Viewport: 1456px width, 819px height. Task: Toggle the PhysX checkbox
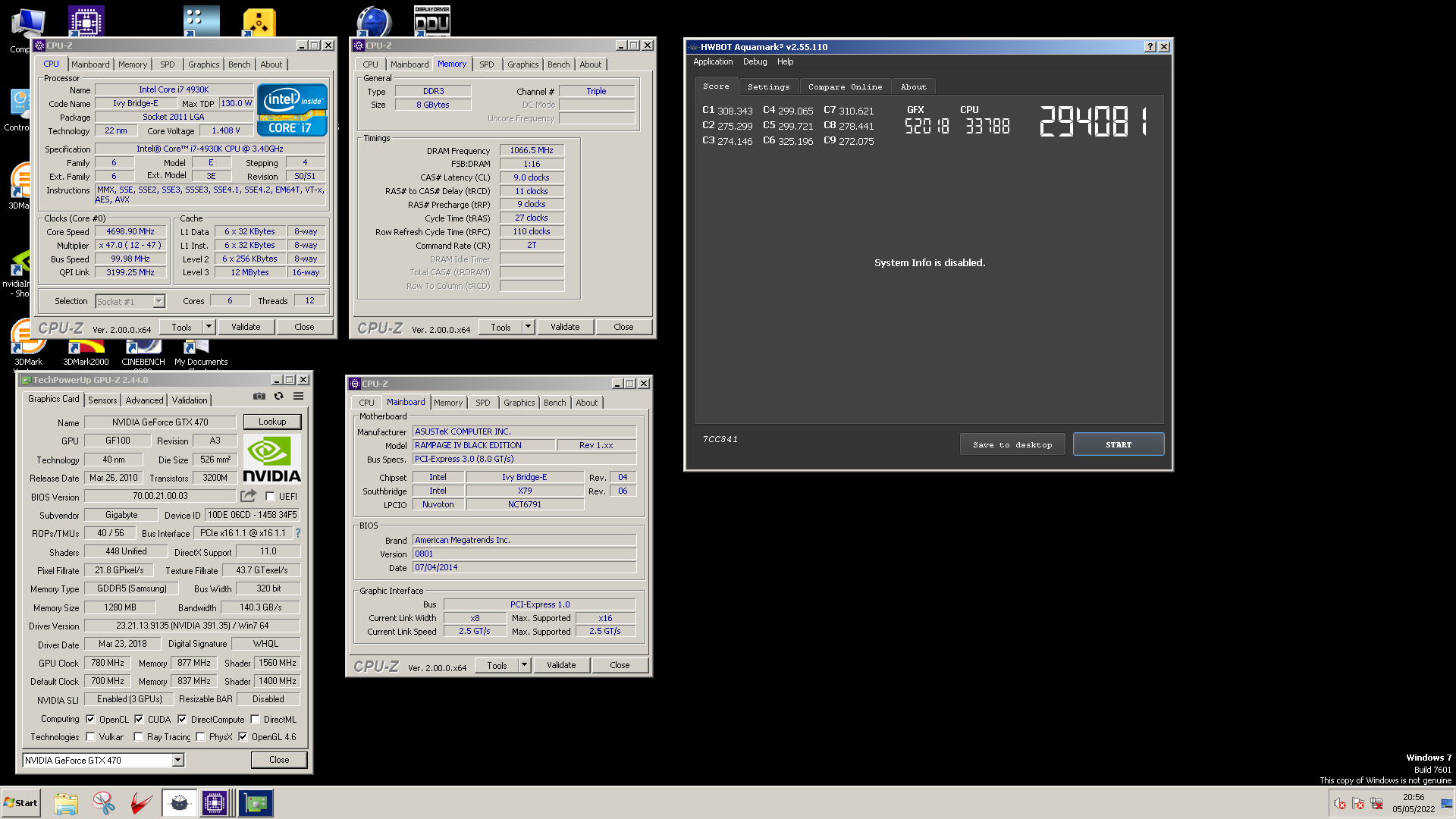[200, 737]
